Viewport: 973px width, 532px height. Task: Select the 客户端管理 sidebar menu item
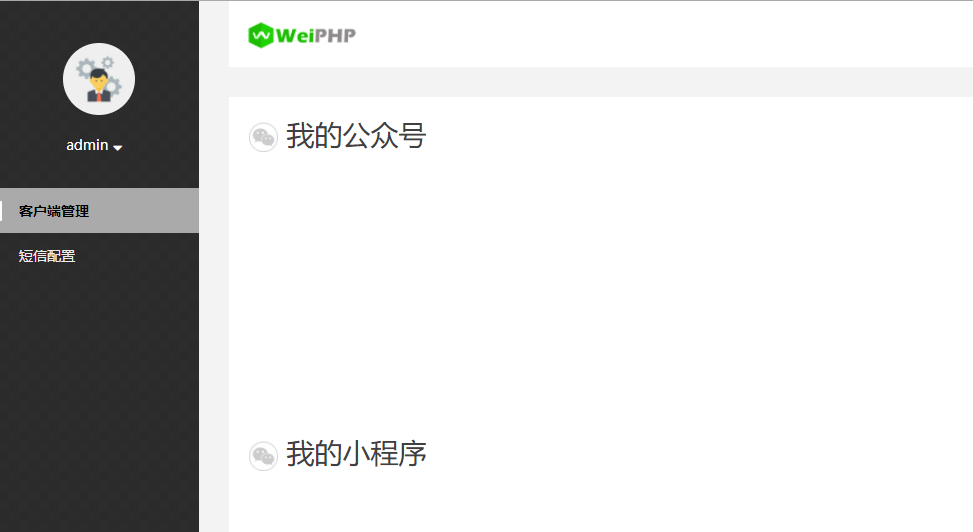99,211
